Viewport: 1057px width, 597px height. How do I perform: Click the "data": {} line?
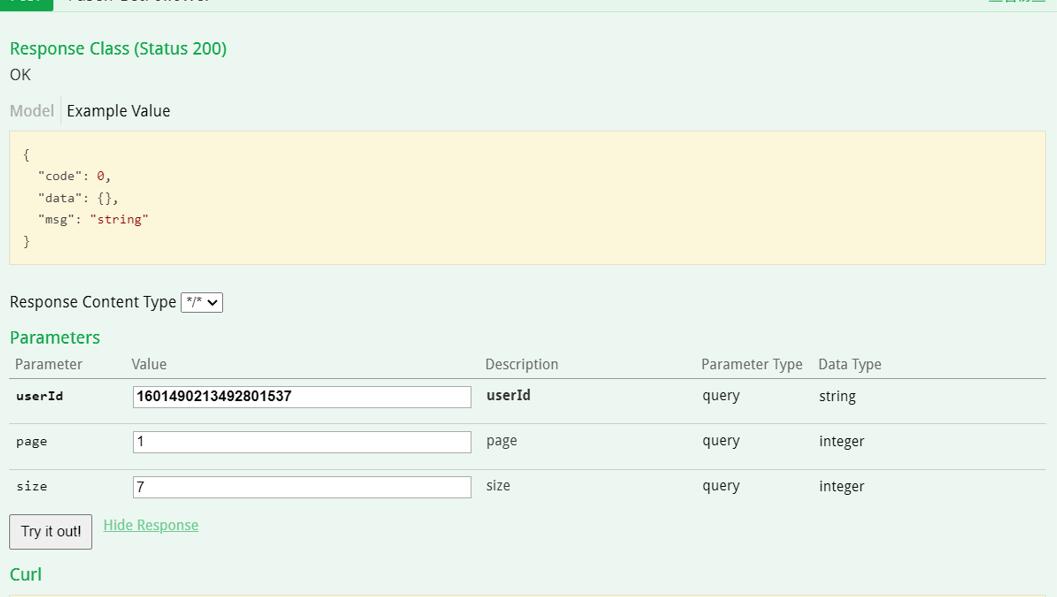pos(78,198)
